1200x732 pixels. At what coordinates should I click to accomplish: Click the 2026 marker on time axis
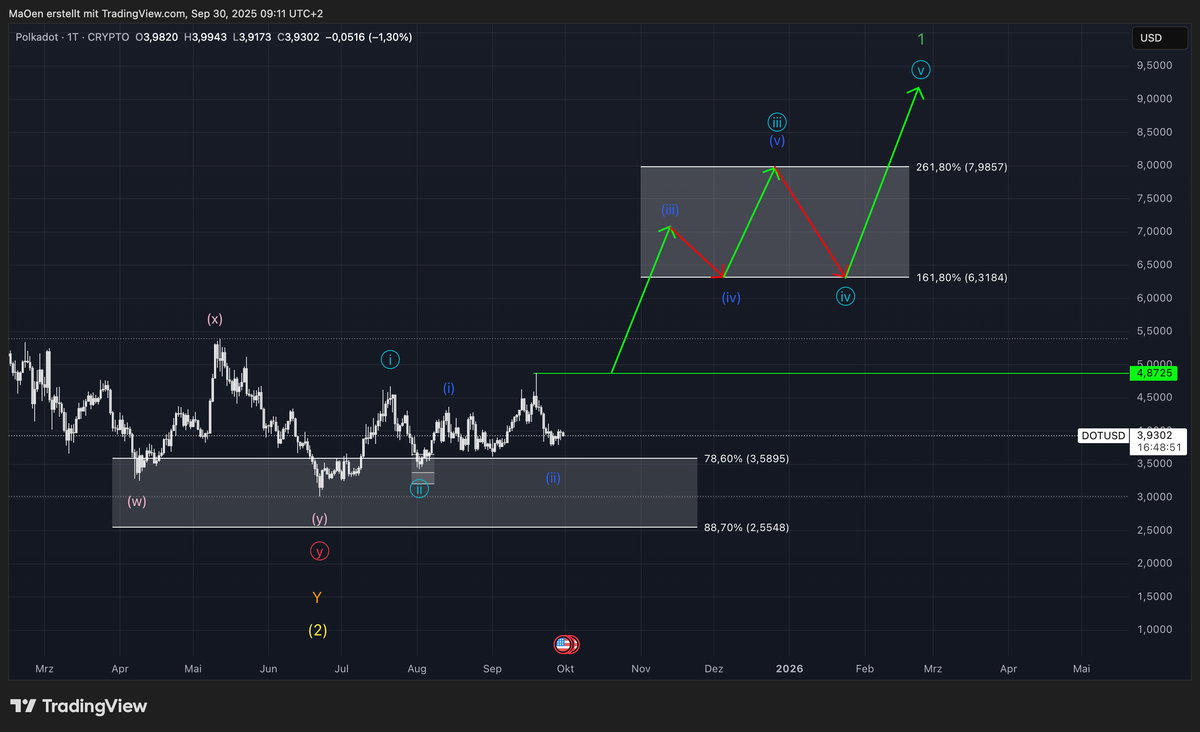[x=789, y=668]
